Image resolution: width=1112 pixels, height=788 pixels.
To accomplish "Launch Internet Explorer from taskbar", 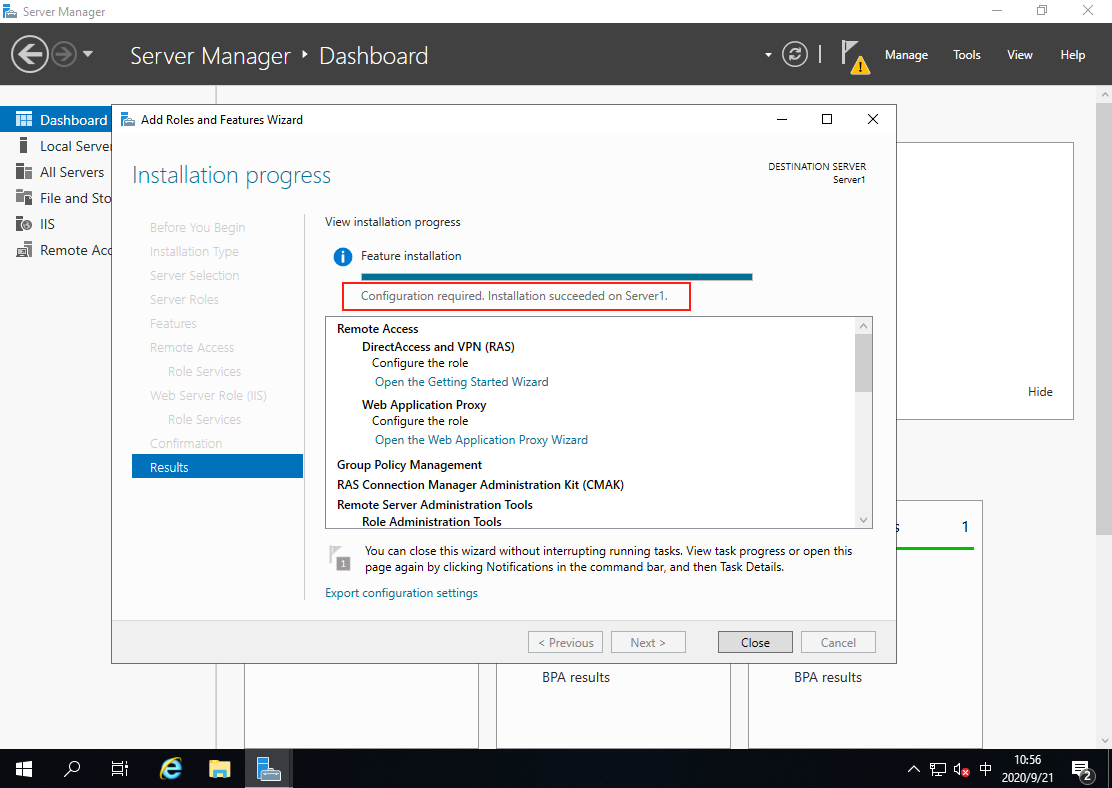I will pos(171,769).
